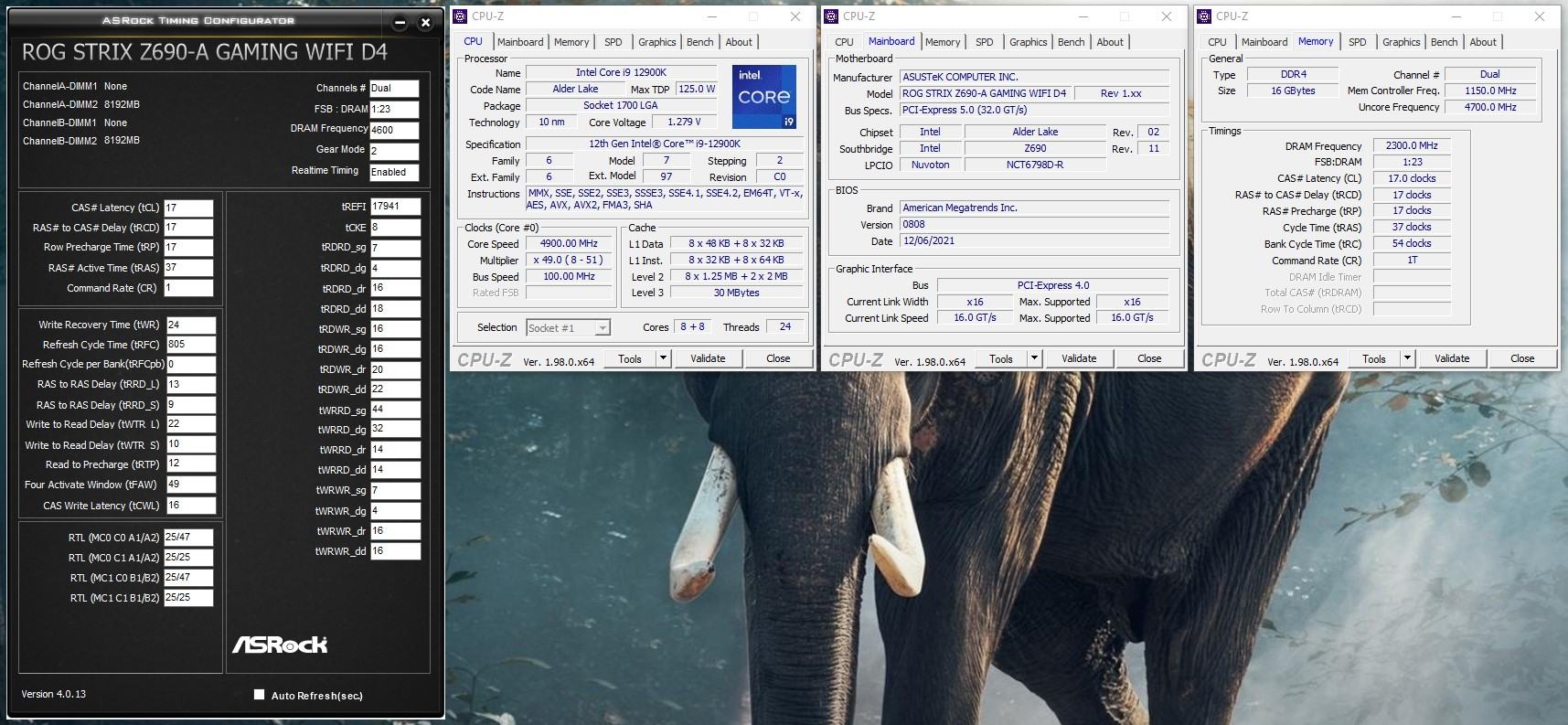Click the Gear Mode field
The height and width of the screenshot is (725, 1568).
tap(394, 151)
